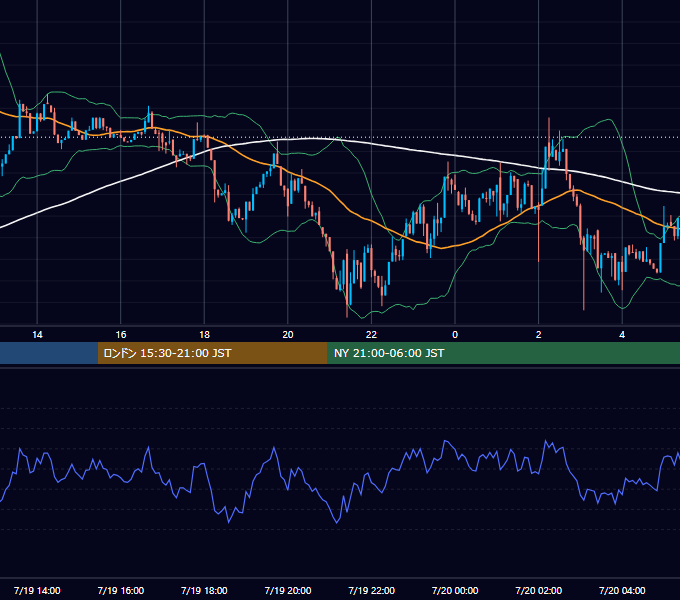Click the upper time axis label 22
The width and height of the screenshot is (680, 600).
[x=371, y=335]
